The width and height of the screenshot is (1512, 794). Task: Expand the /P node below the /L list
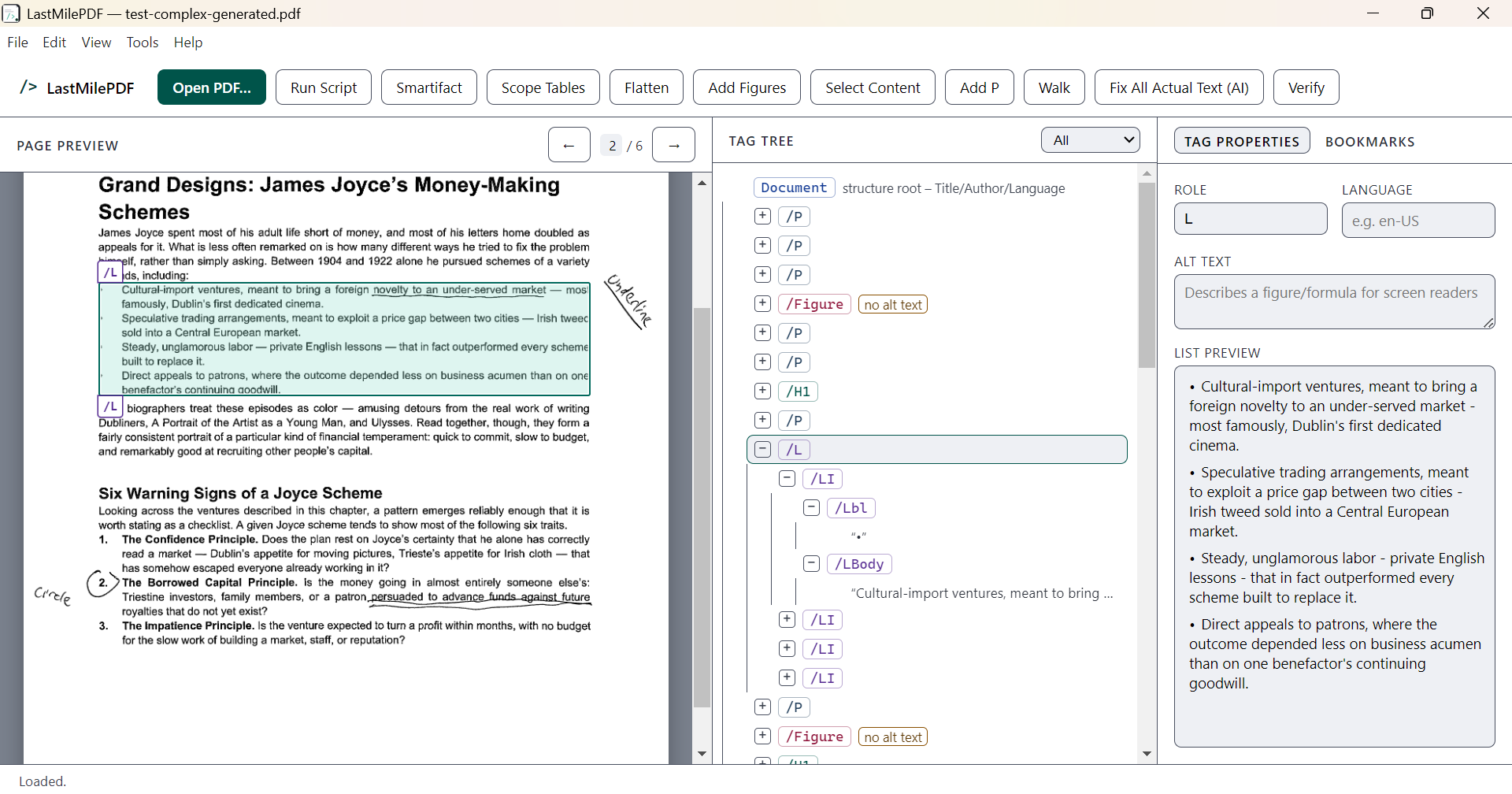click(762, 707)
